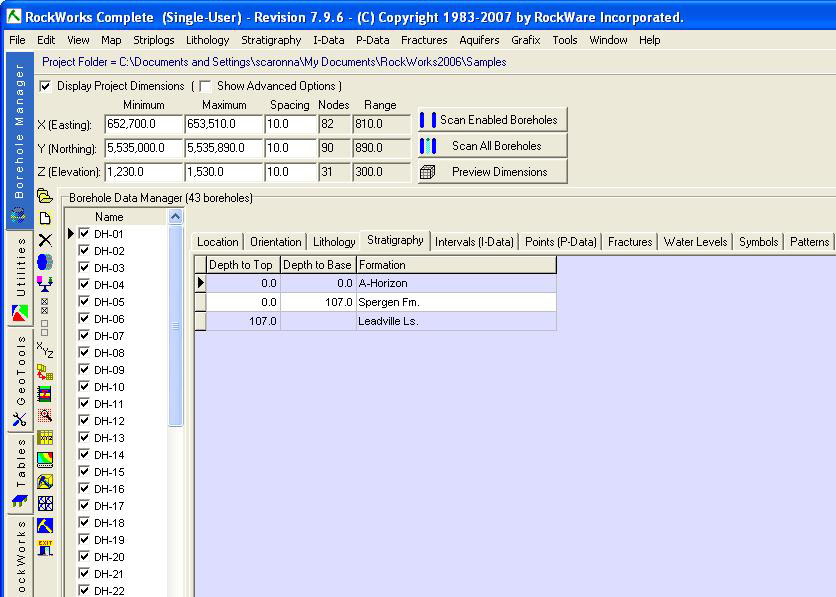Toggle the DH-06 borehole checkbox
The image size is (836, 597).
(84, 319)
